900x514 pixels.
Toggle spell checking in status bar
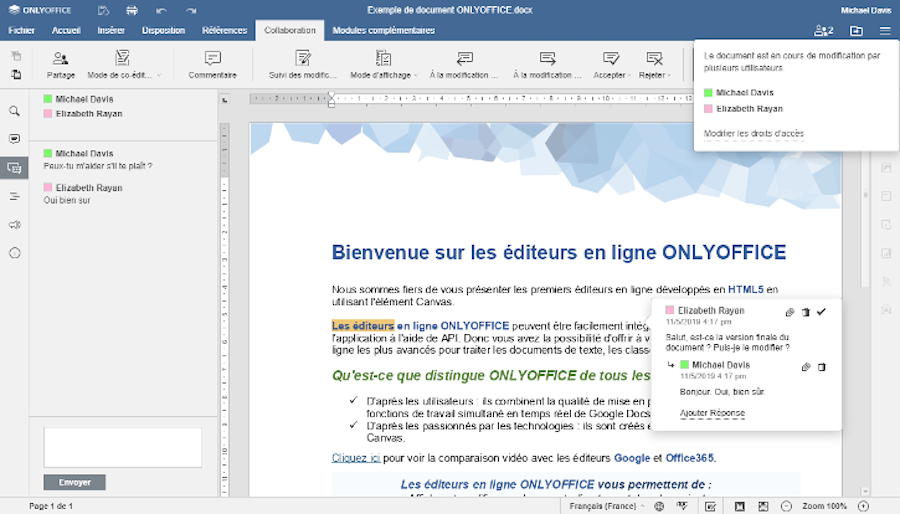[x=682, y=506]
